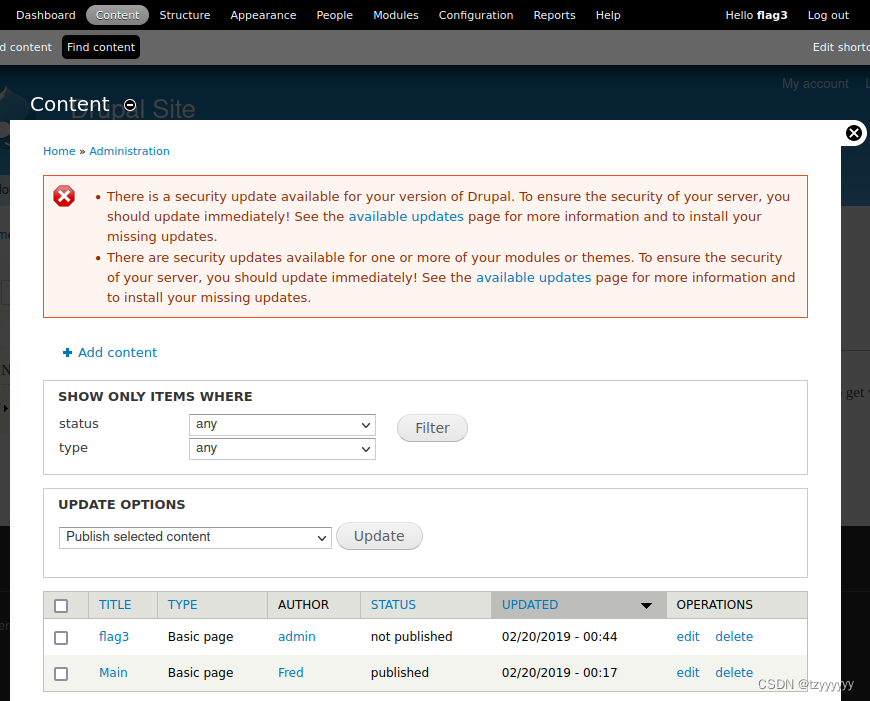Click the sort arrow in Updated column
870x701 pixels.
point(646,606)
